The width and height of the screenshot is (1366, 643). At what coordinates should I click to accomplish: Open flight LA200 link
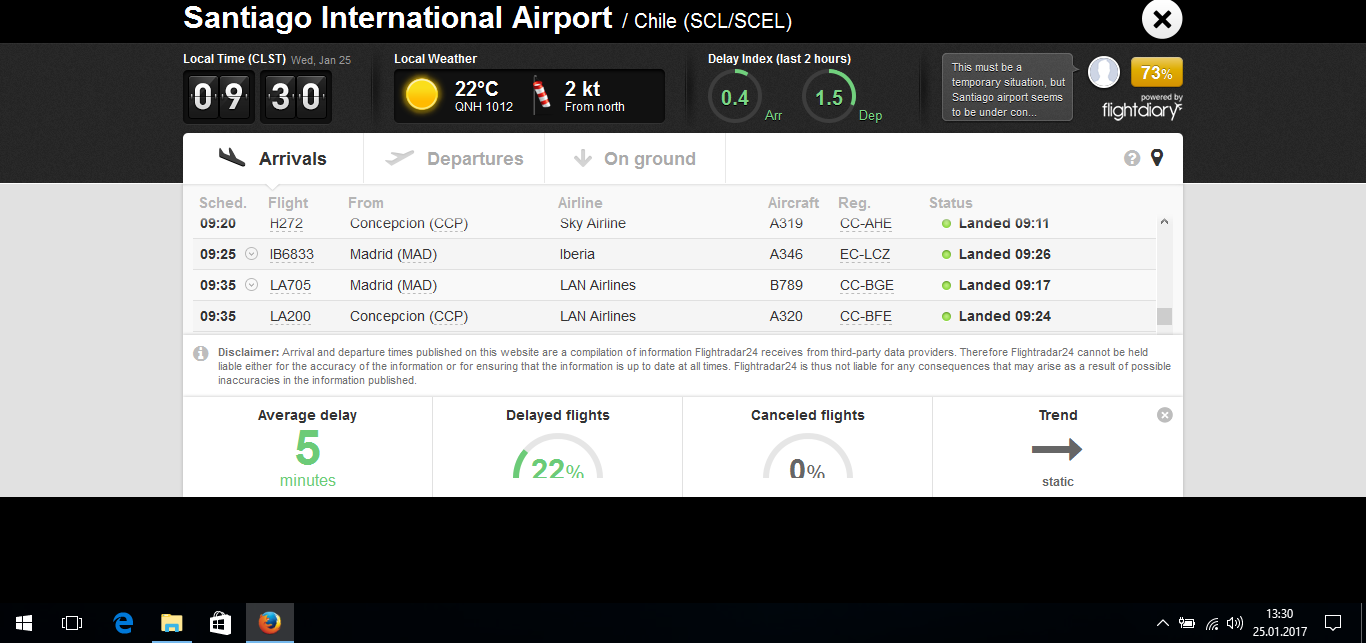290,316
